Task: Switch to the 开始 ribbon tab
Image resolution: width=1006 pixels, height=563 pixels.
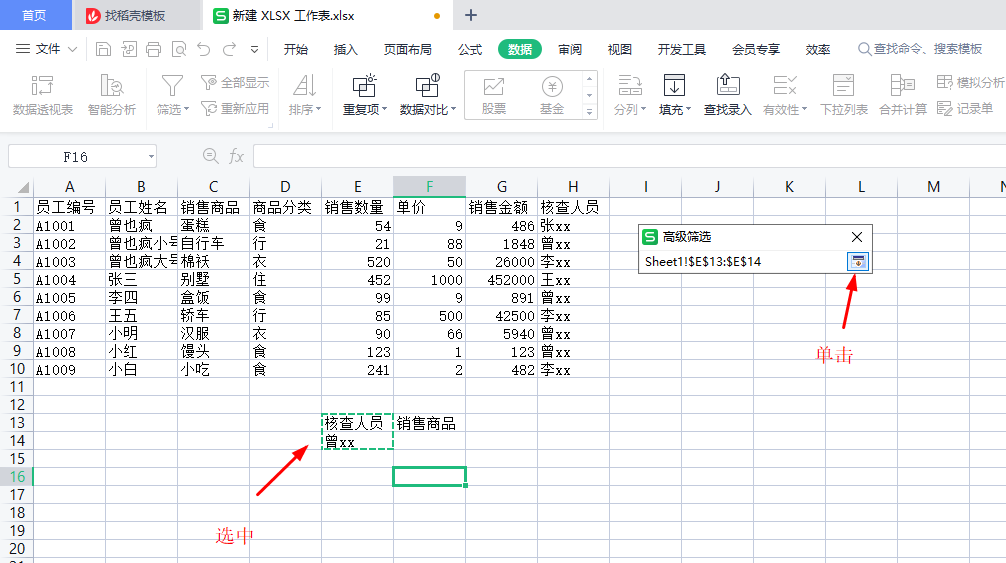Action: coord(296,49)
